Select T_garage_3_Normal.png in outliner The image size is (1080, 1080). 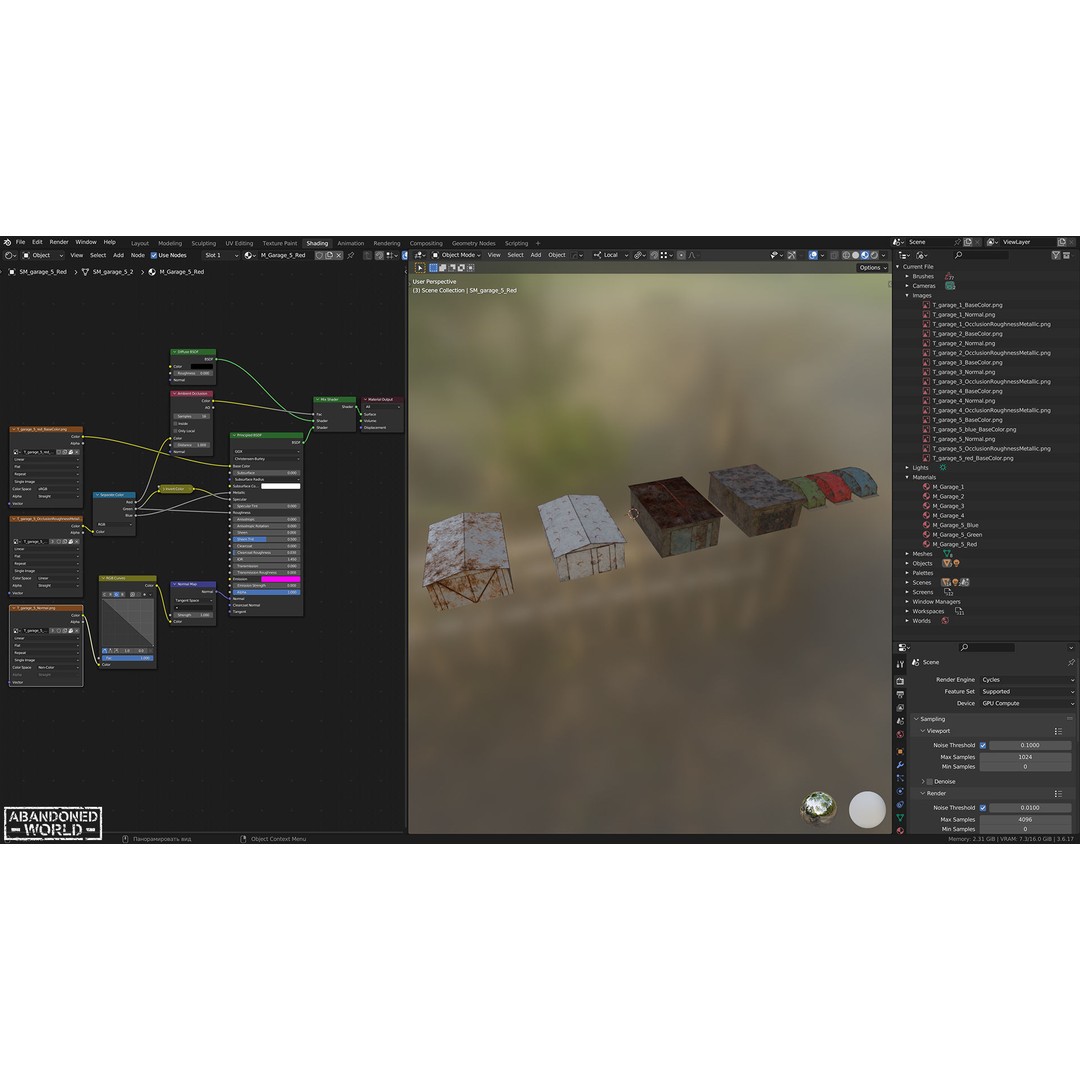point(964,372)
